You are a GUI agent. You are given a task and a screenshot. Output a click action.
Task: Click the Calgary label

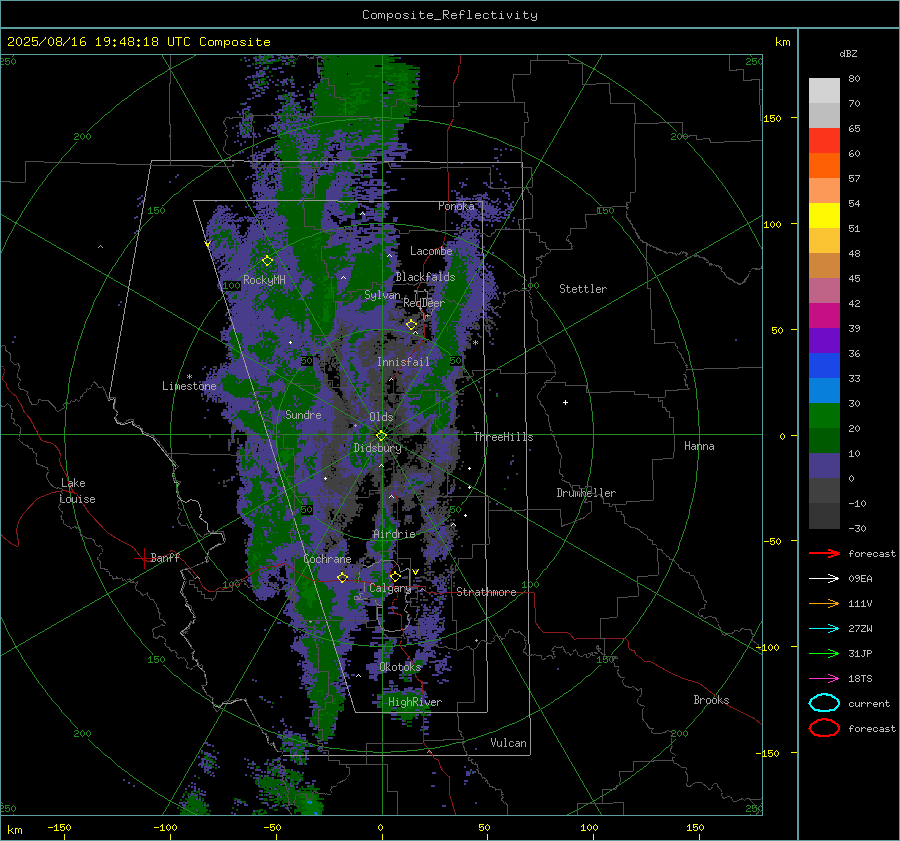(x=390, y=588)
